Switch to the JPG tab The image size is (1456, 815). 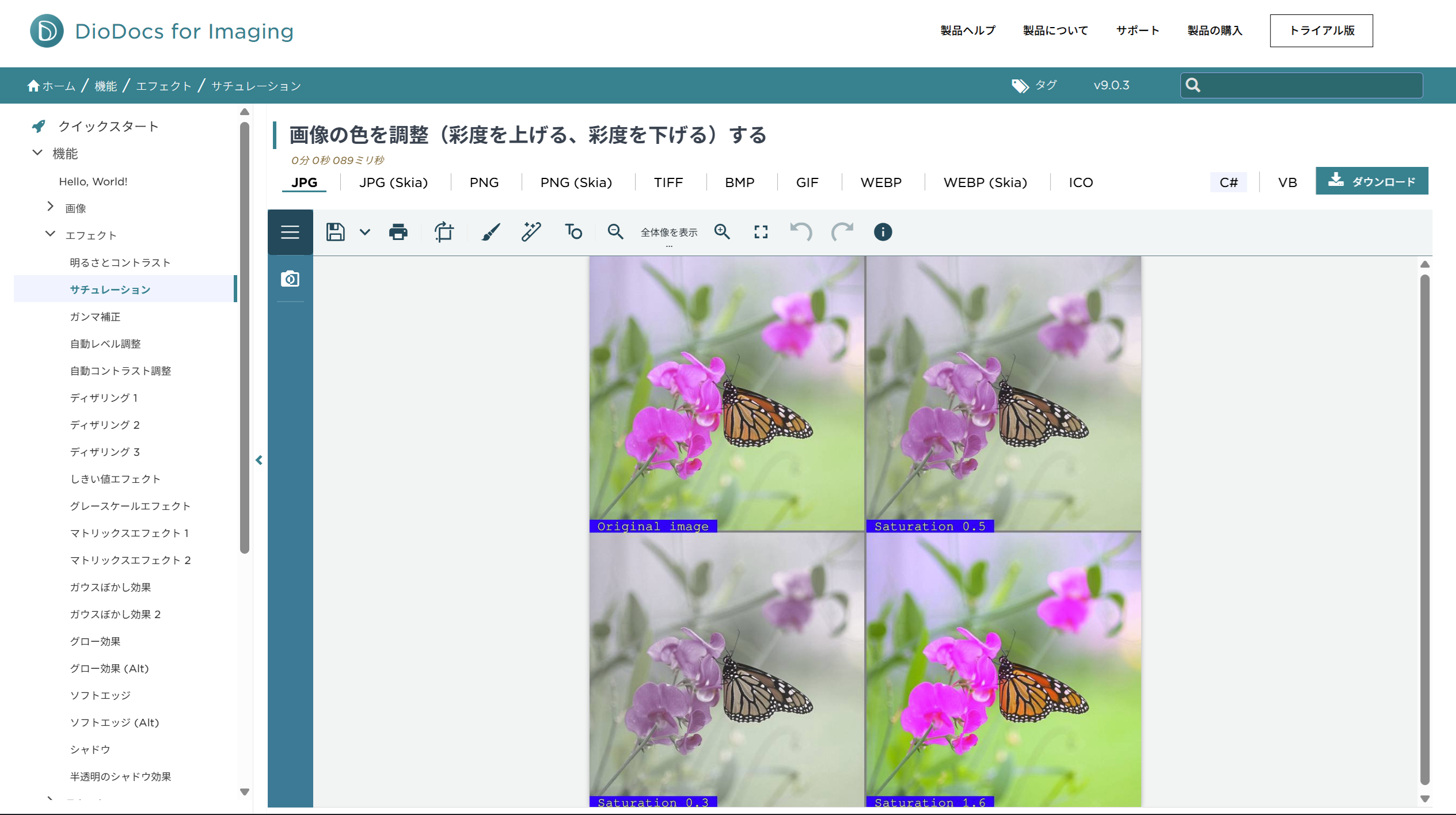click(304, 182)
